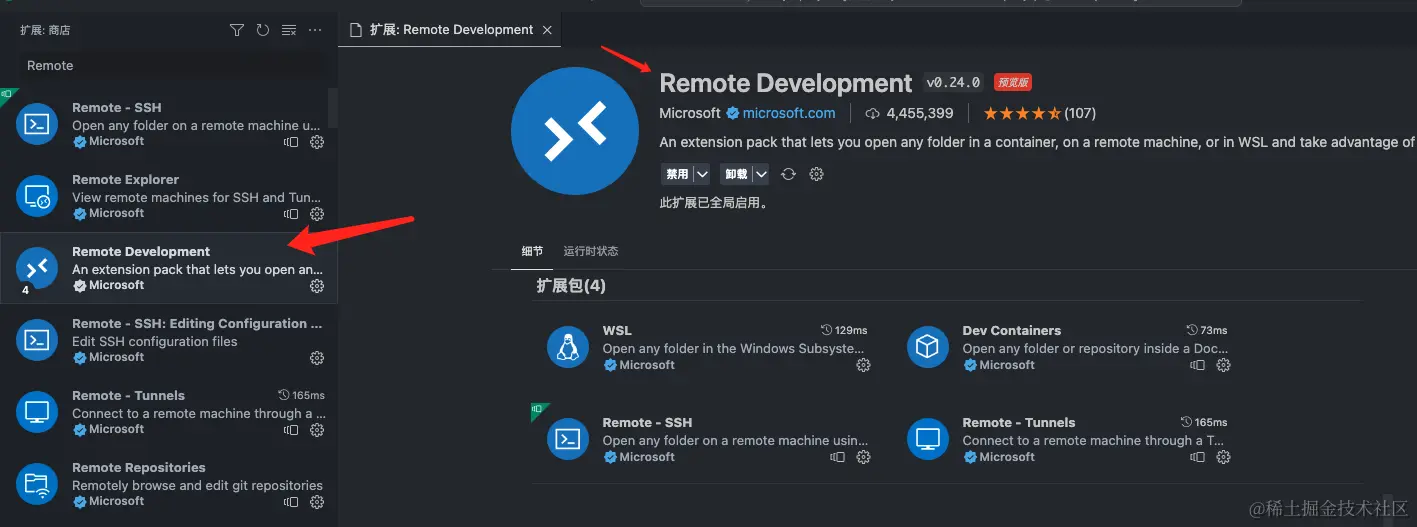This screenshot has height=527, width=1417.
Task: Clear extensions search results icon
Action: click(289, 30)
